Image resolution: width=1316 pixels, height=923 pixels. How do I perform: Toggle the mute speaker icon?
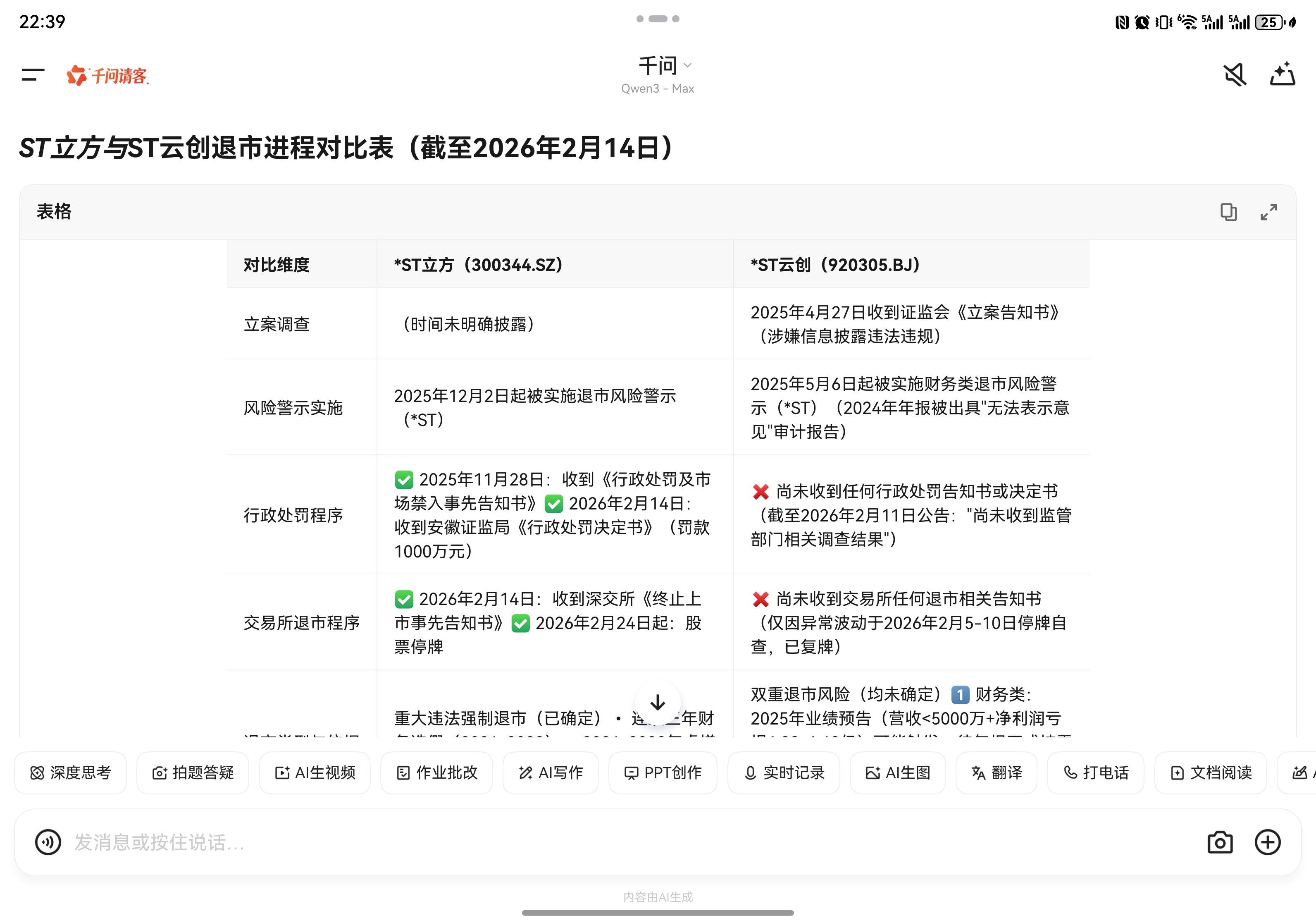point(1234,74)
